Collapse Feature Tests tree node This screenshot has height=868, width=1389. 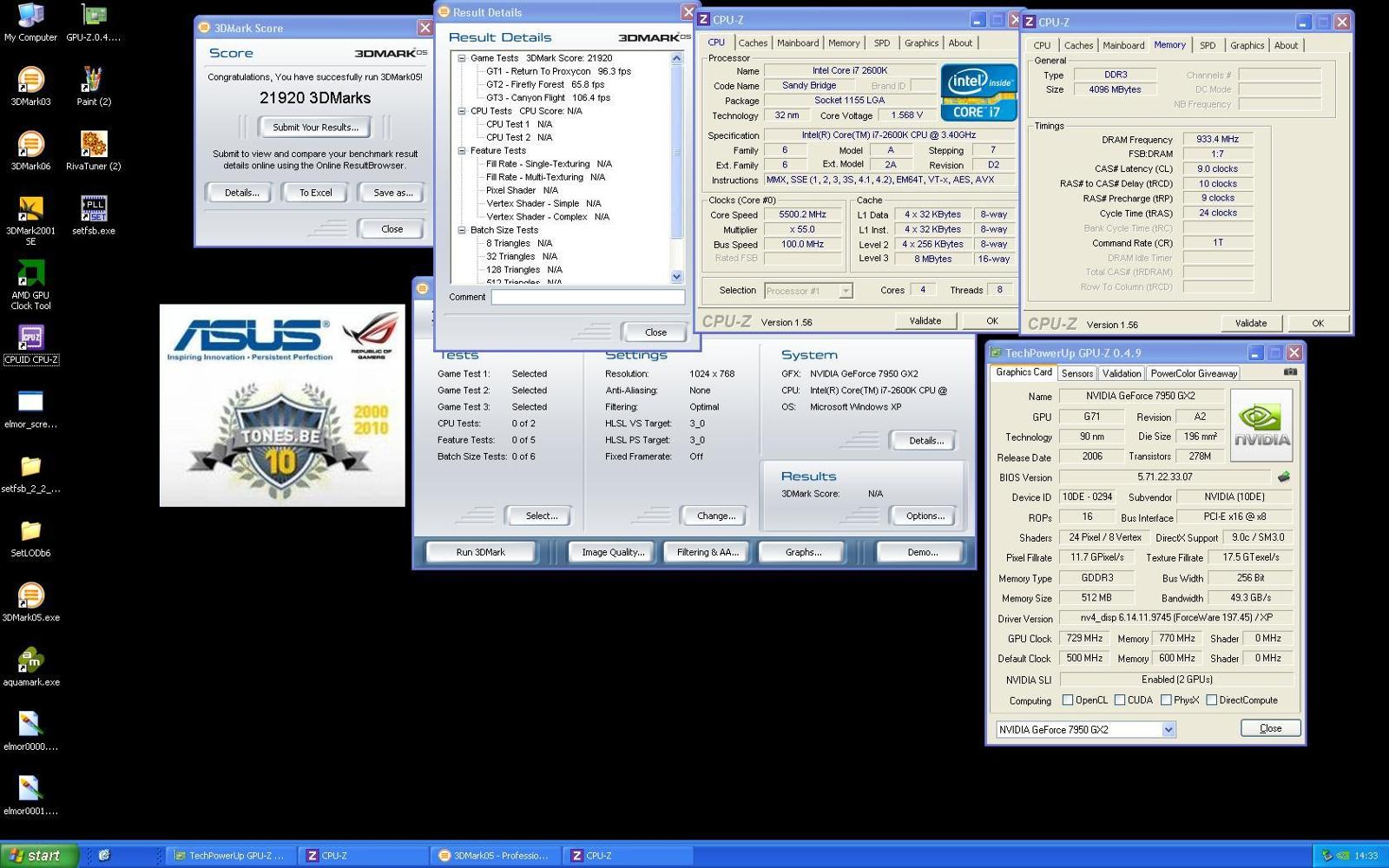(462, 150)
